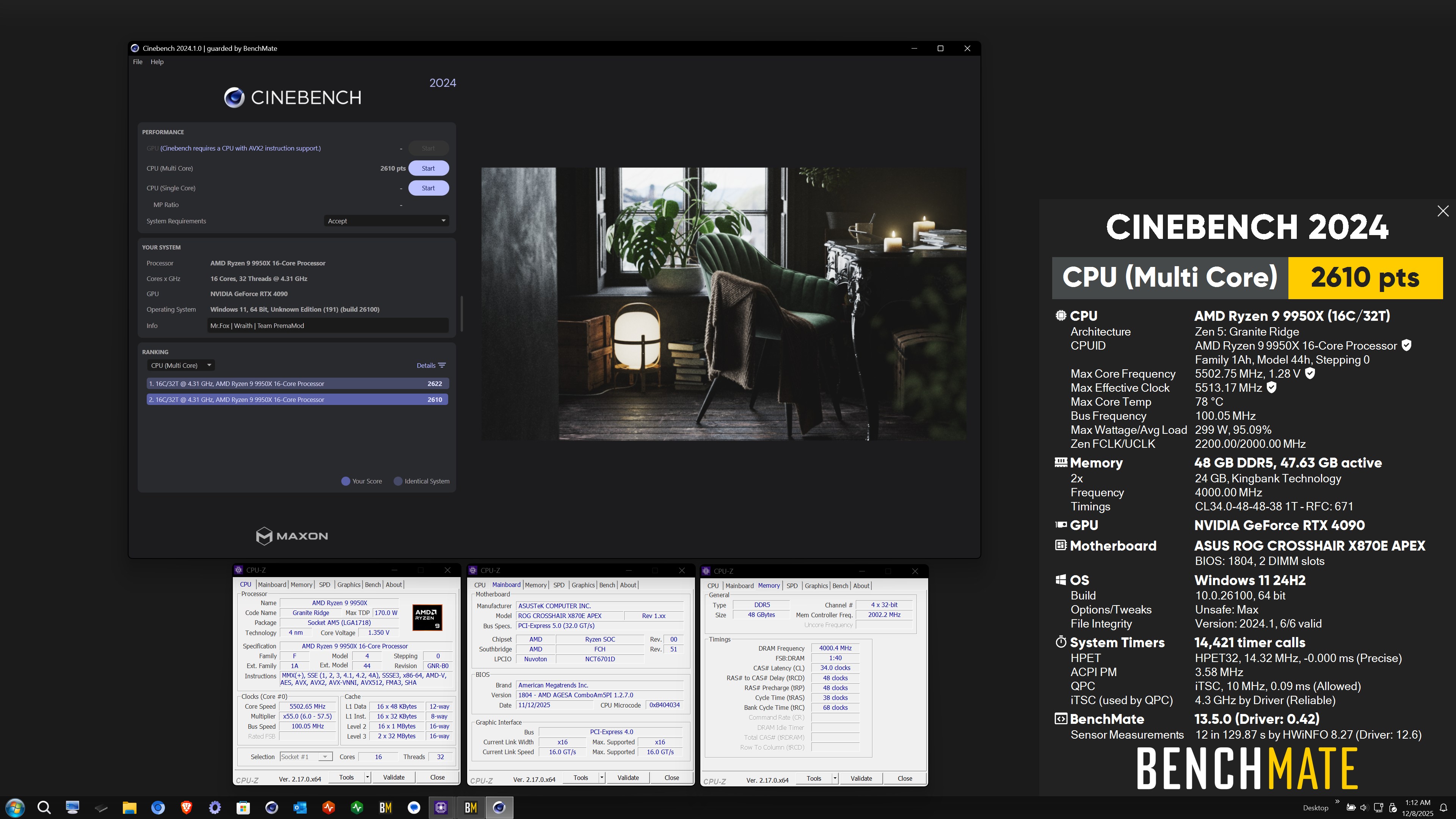Open the running CPU-Z taskbar icon
Viewport: 1456px width, 819px height.
[441, 807]
